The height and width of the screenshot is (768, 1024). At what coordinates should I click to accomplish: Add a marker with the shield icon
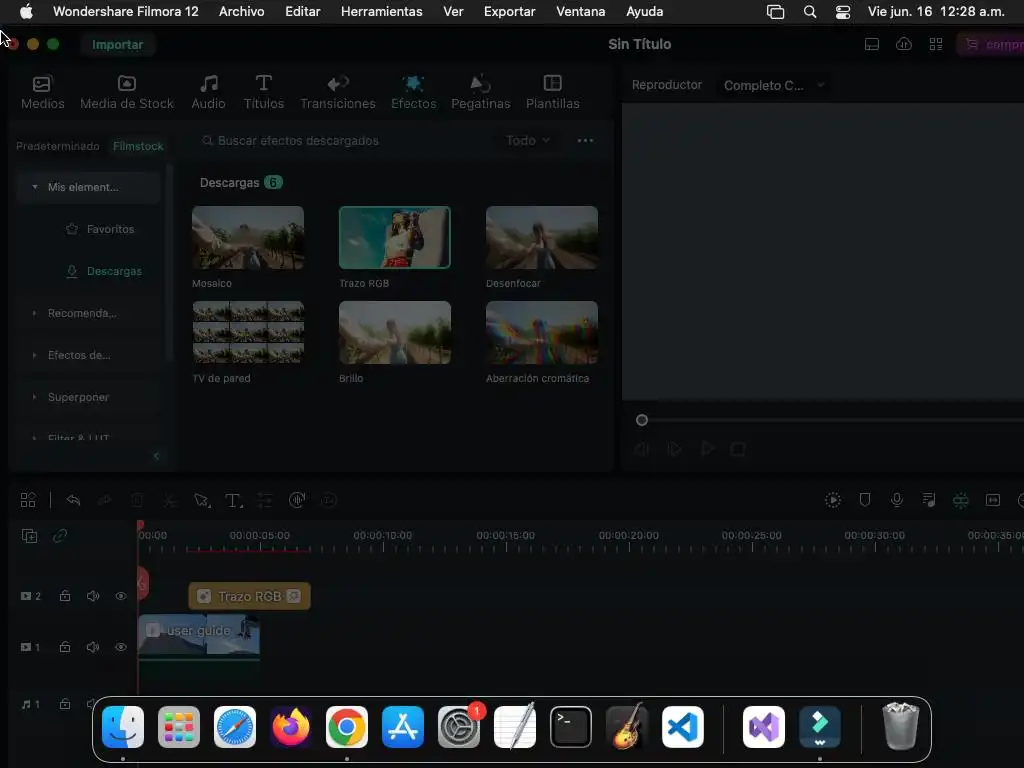coord(865,500)
